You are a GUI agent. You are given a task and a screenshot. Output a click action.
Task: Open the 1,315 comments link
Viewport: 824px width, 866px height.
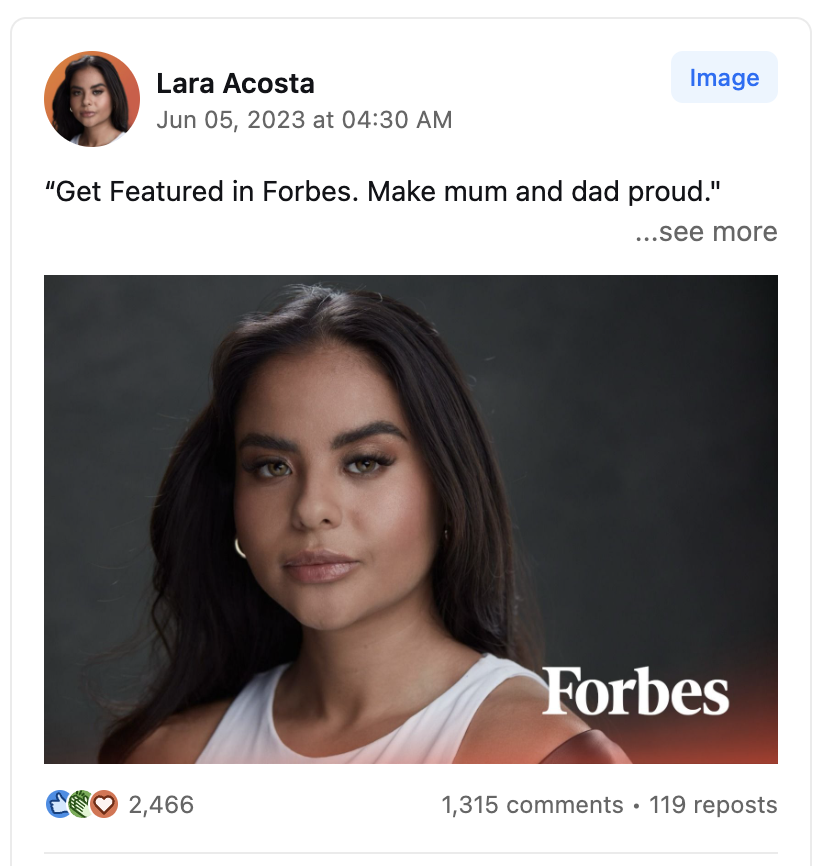pyautogui.click(x=532, y=805)
